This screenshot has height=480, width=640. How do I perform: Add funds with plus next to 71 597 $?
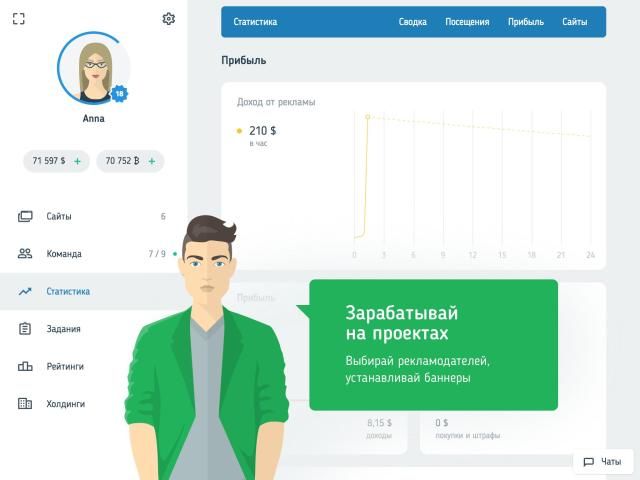click(x=77, y=161)
